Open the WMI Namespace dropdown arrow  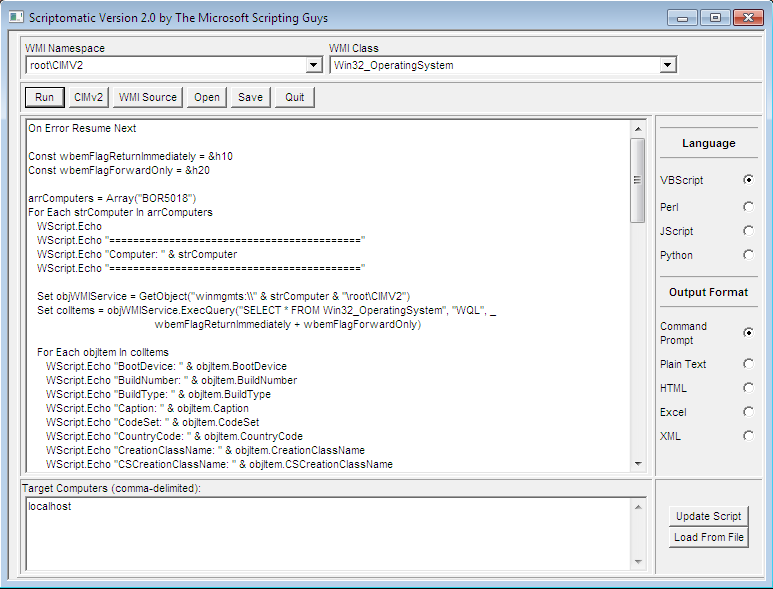tap(314, 65)
